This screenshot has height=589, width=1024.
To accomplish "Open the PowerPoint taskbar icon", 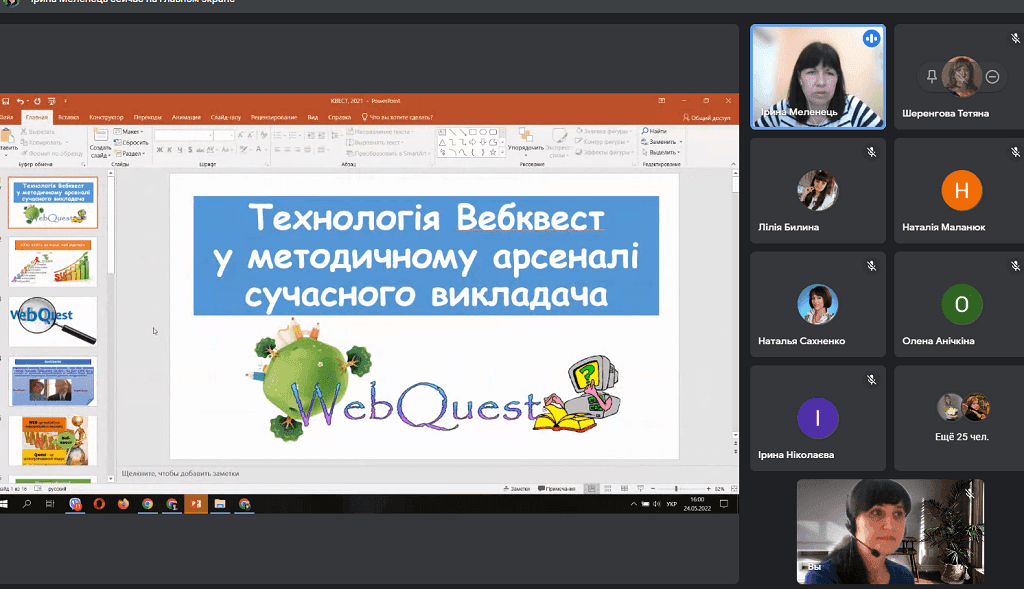I will coord(196,503).
